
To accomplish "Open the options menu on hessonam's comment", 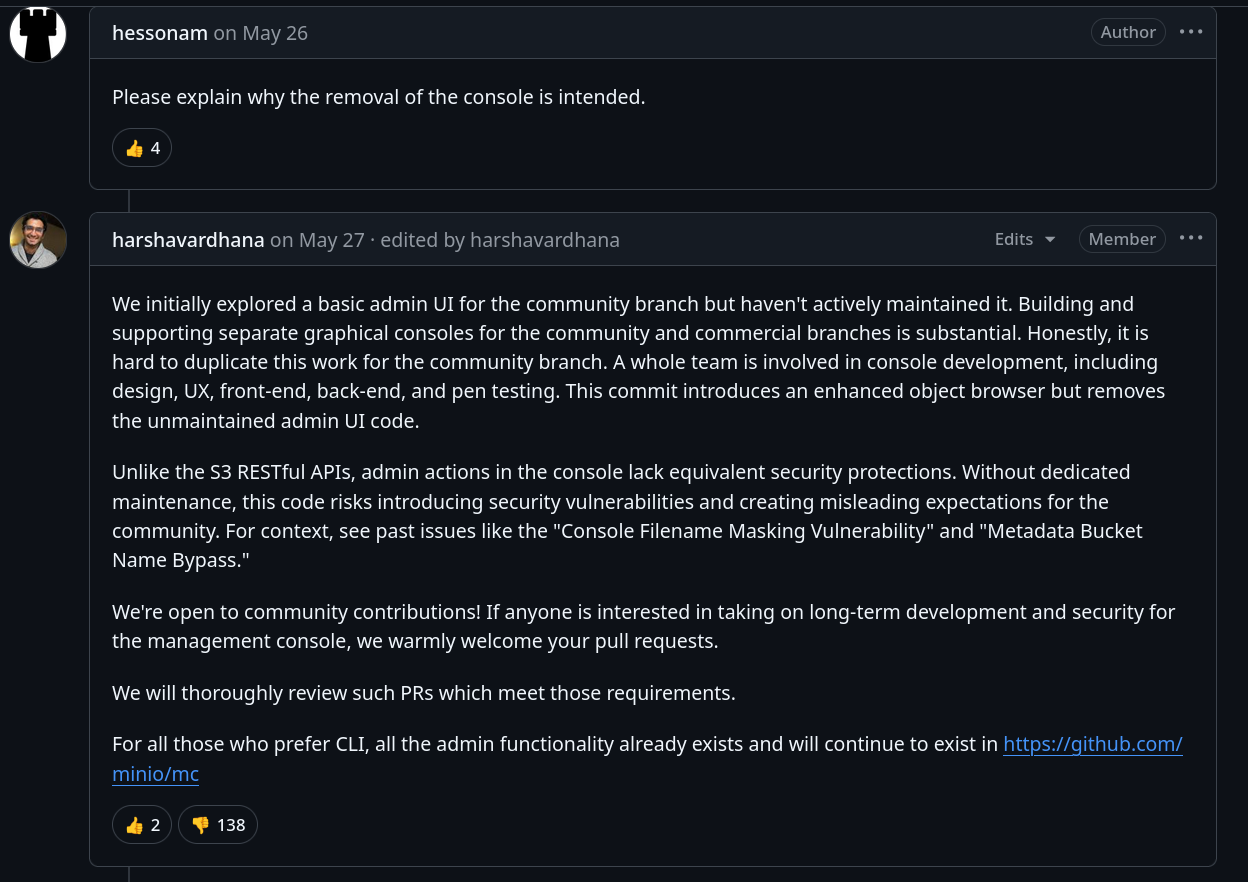I will coord(1191,32).
